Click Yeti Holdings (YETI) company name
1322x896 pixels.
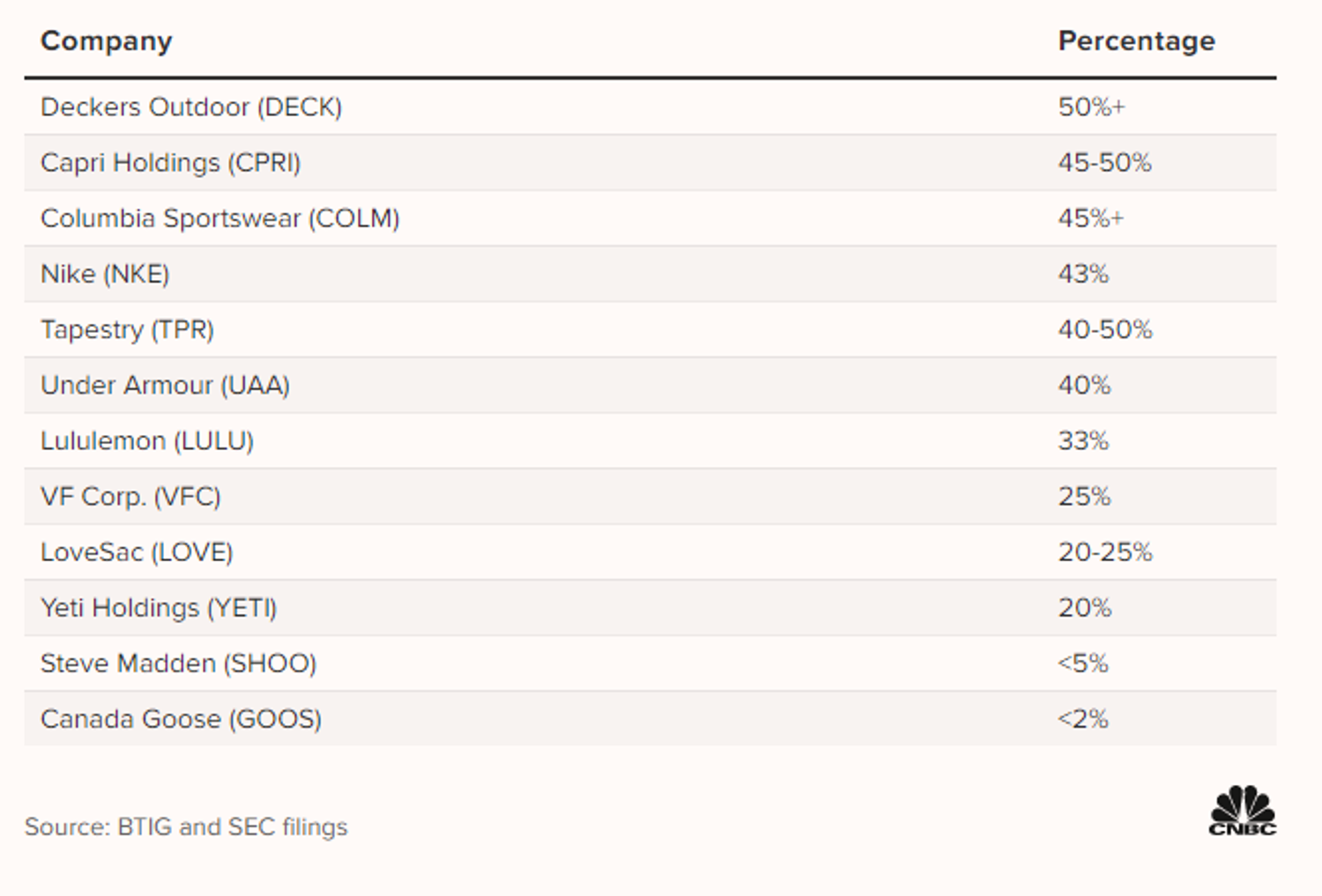[159, 608]
